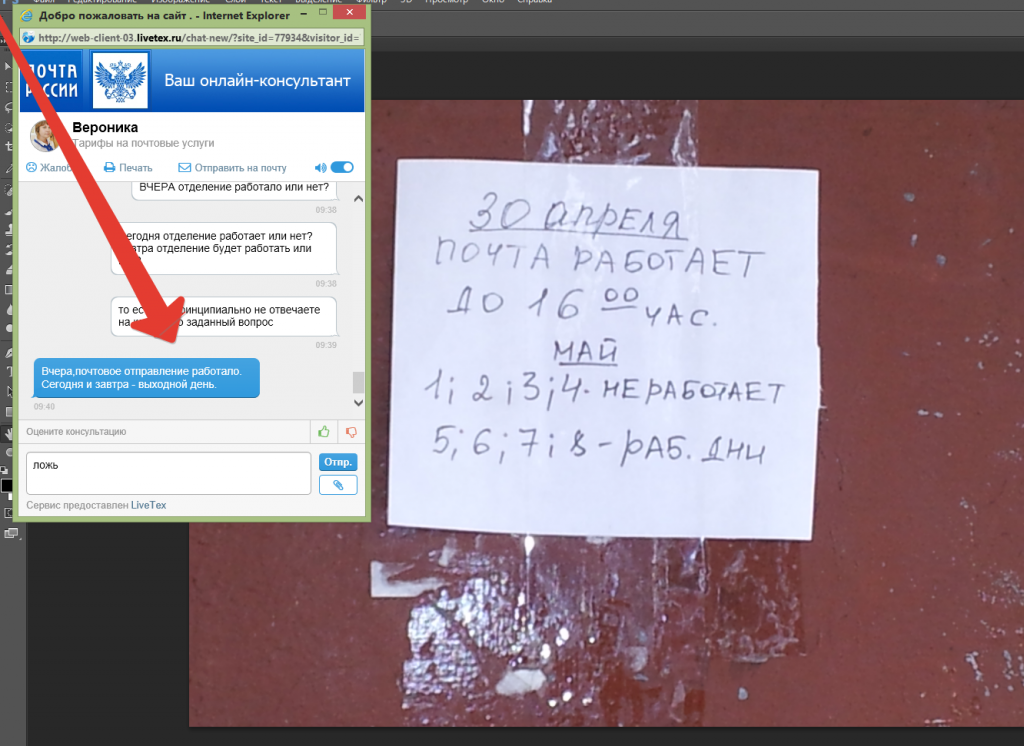Click the paperclip attach file button

click(338, 485)
